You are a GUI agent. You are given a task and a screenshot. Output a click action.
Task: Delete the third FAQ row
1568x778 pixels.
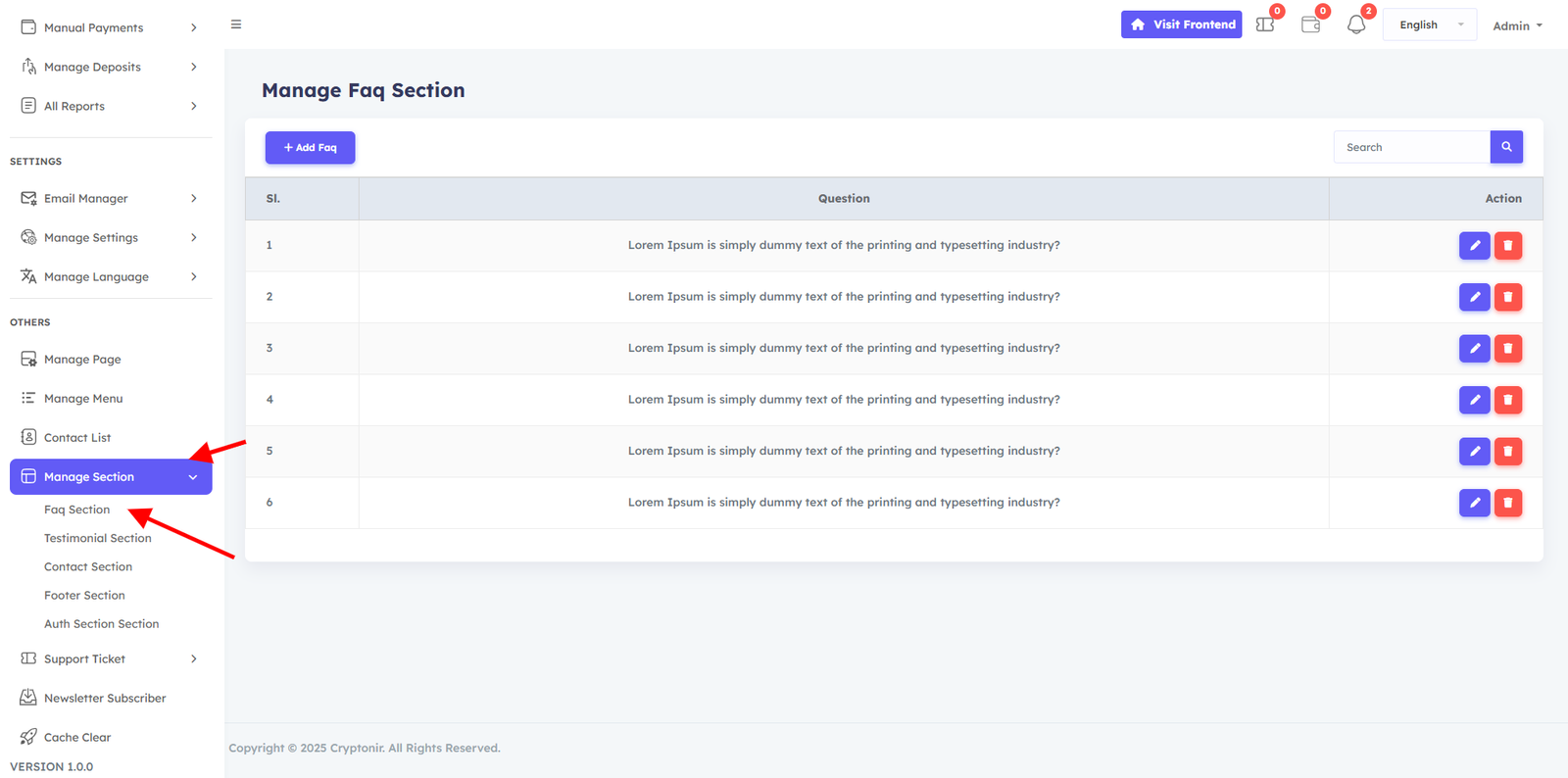[x=1508, y=349]
